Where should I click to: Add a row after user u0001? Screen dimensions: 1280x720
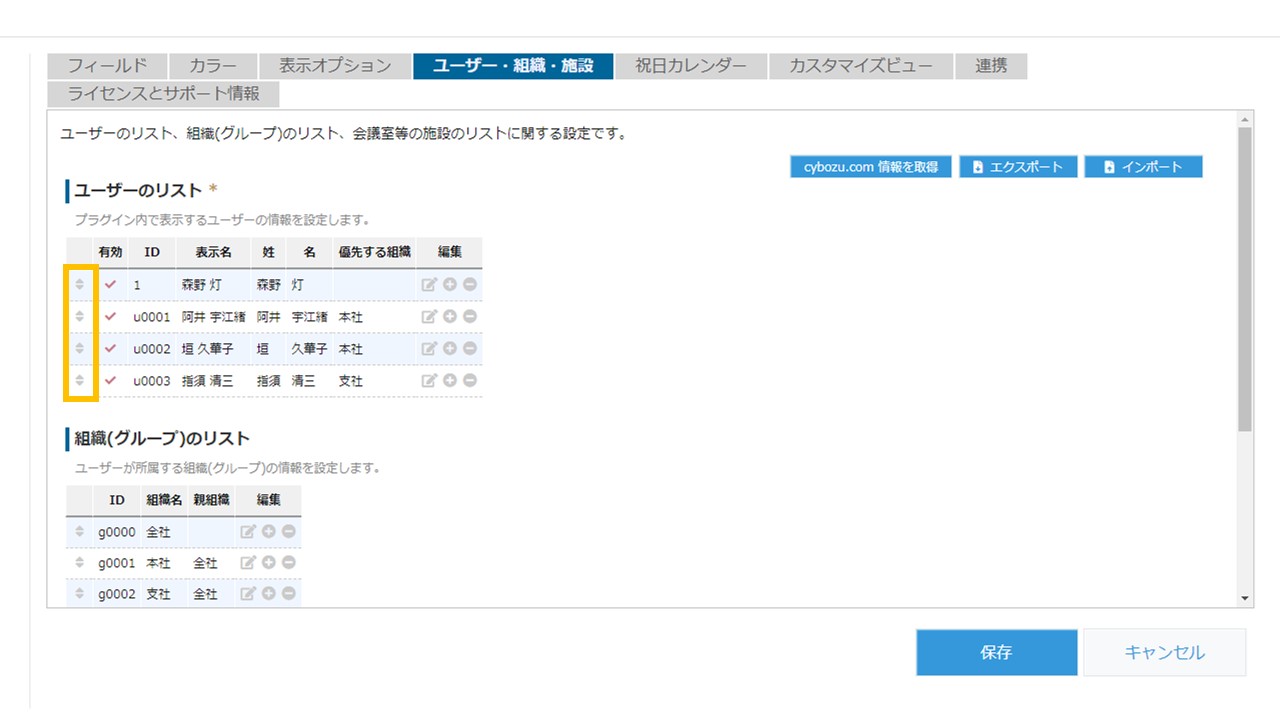(x=449, y=317)
